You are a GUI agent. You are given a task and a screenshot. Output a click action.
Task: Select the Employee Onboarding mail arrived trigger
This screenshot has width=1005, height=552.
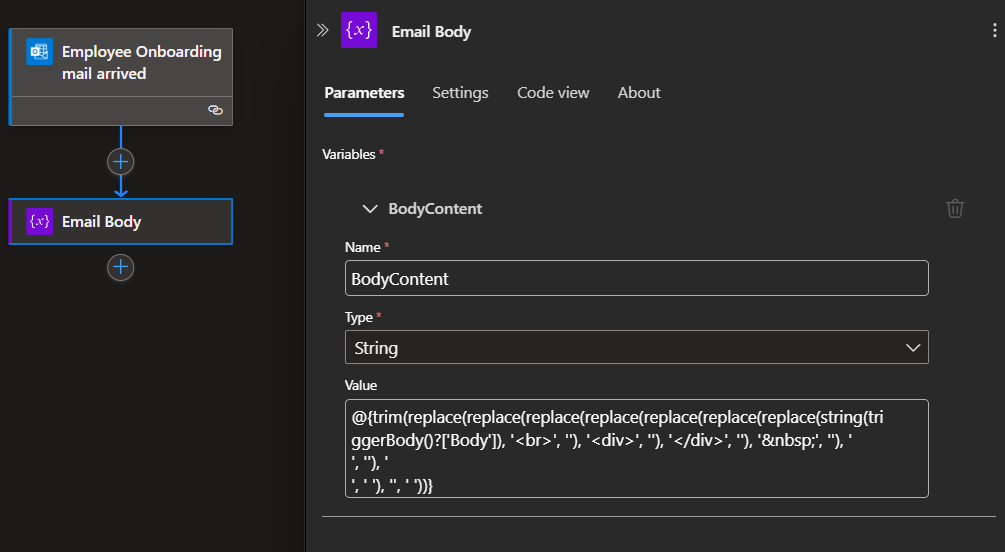point(140,62)
